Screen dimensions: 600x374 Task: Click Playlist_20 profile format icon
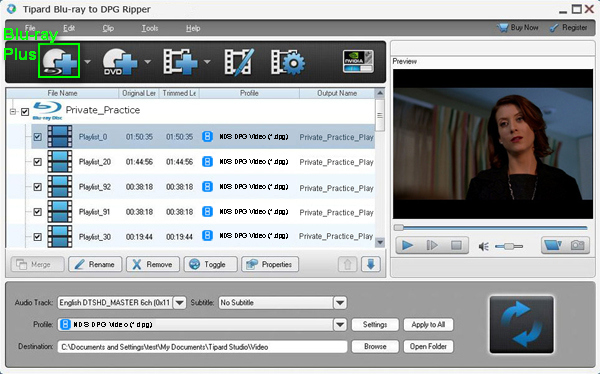(207, 162)
